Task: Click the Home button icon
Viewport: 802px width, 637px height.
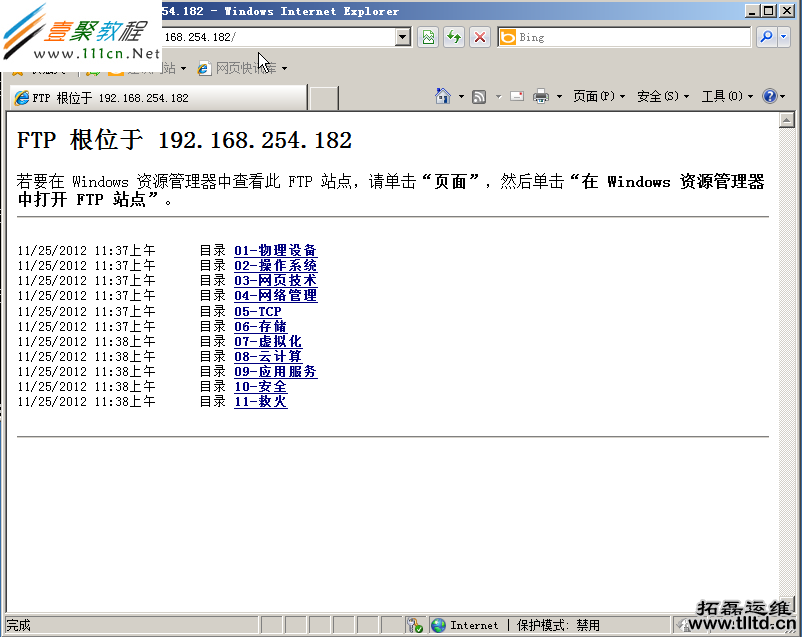Action: 443,96
